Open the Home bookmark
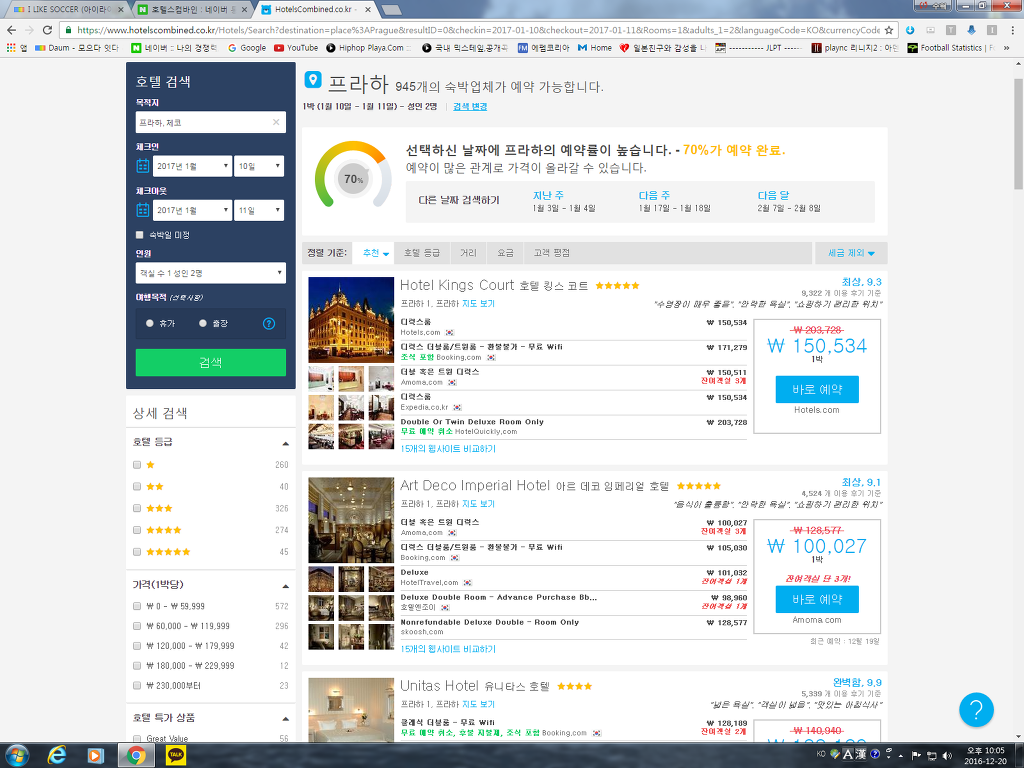 595,48
